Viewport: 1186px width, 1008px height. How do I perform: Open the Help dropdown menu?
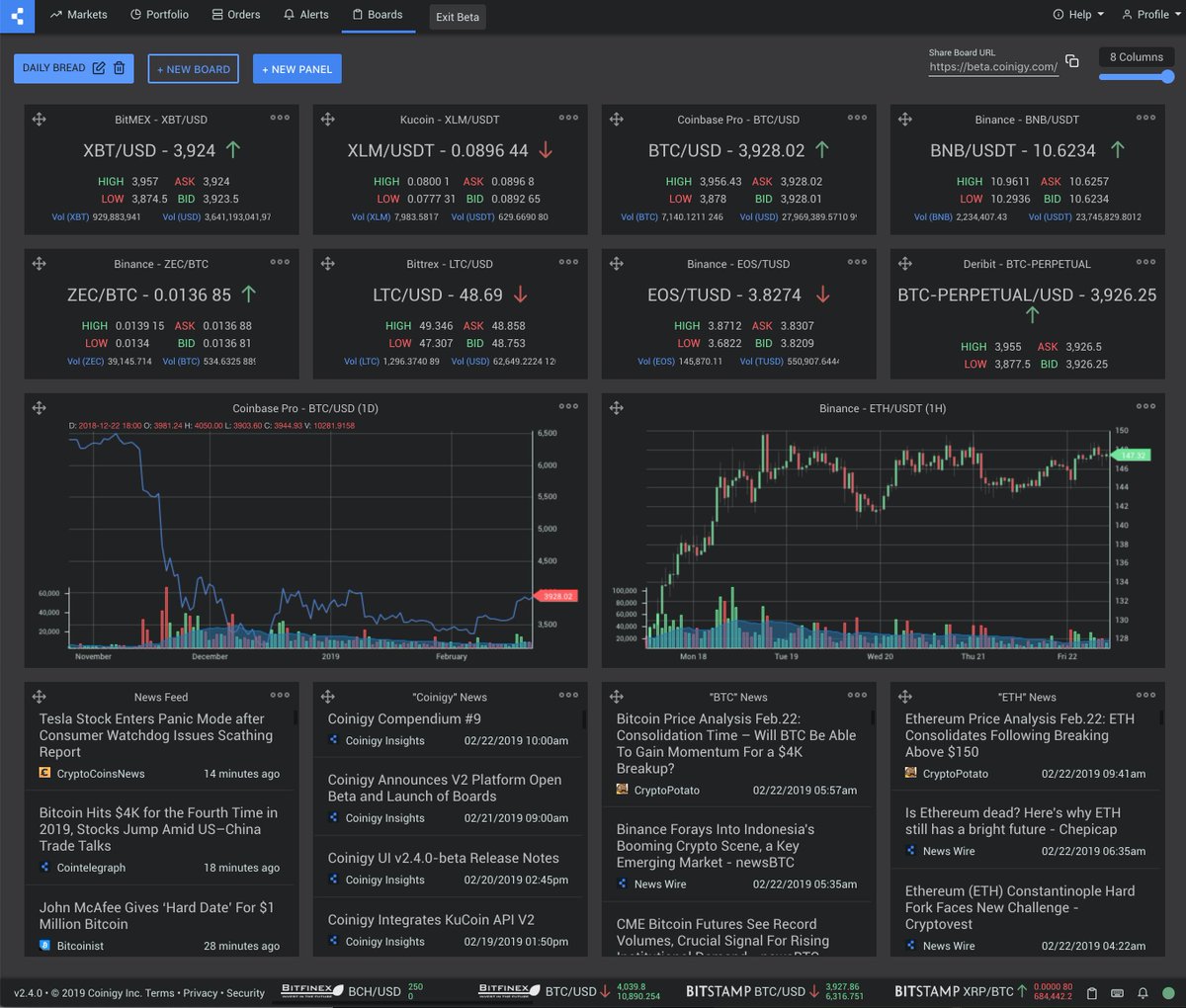[1078, 15]
